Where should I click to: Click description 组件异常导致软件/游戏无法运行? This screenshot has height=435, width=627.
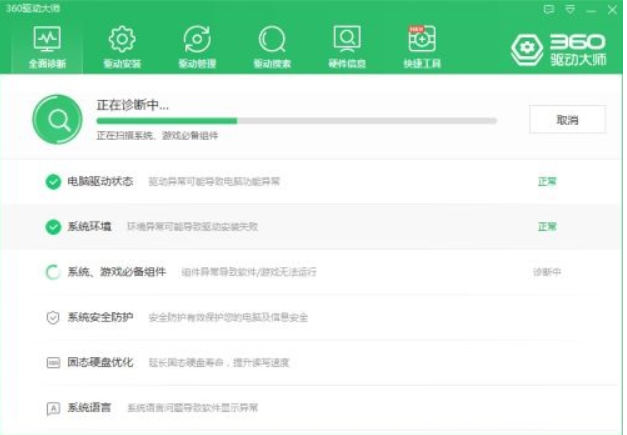249,272
